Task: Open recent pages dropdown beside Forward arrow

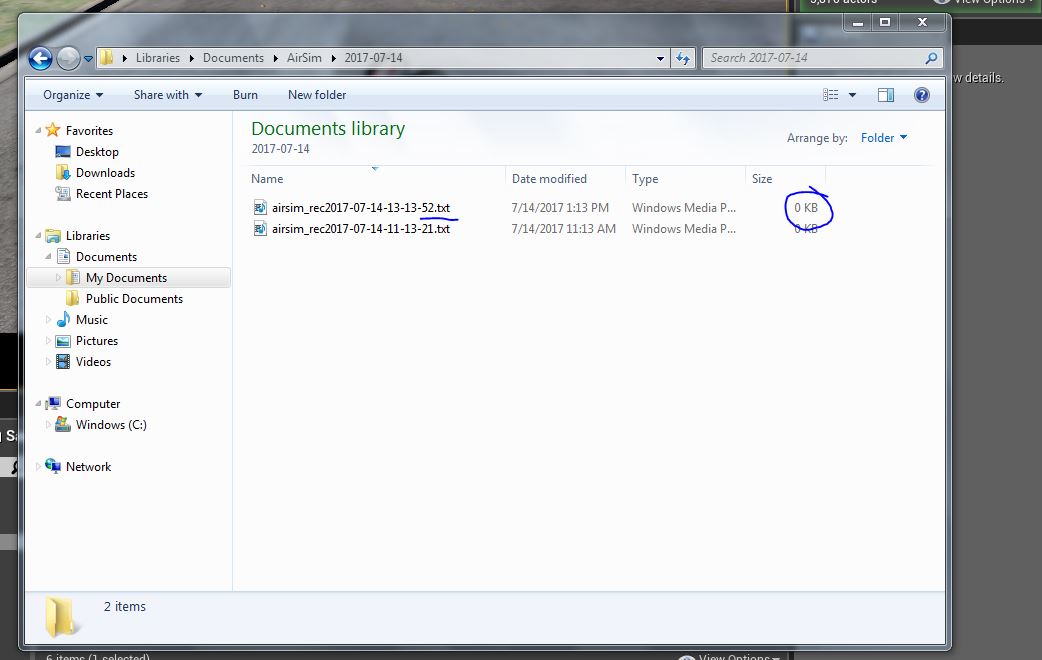Action: click(x=88, y=59)
